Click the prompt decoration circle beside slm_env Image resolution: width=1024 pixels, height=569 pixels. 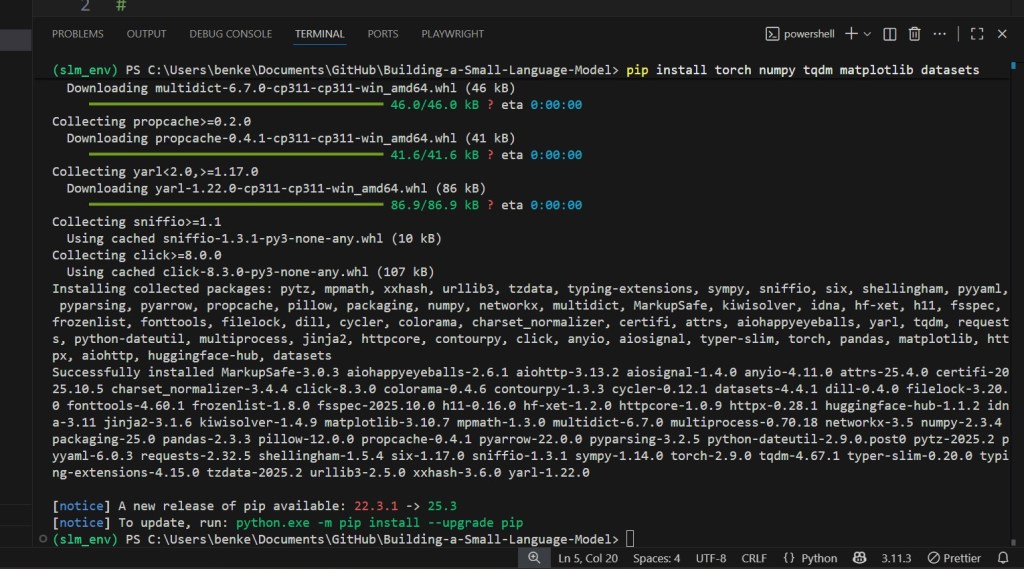43,539
